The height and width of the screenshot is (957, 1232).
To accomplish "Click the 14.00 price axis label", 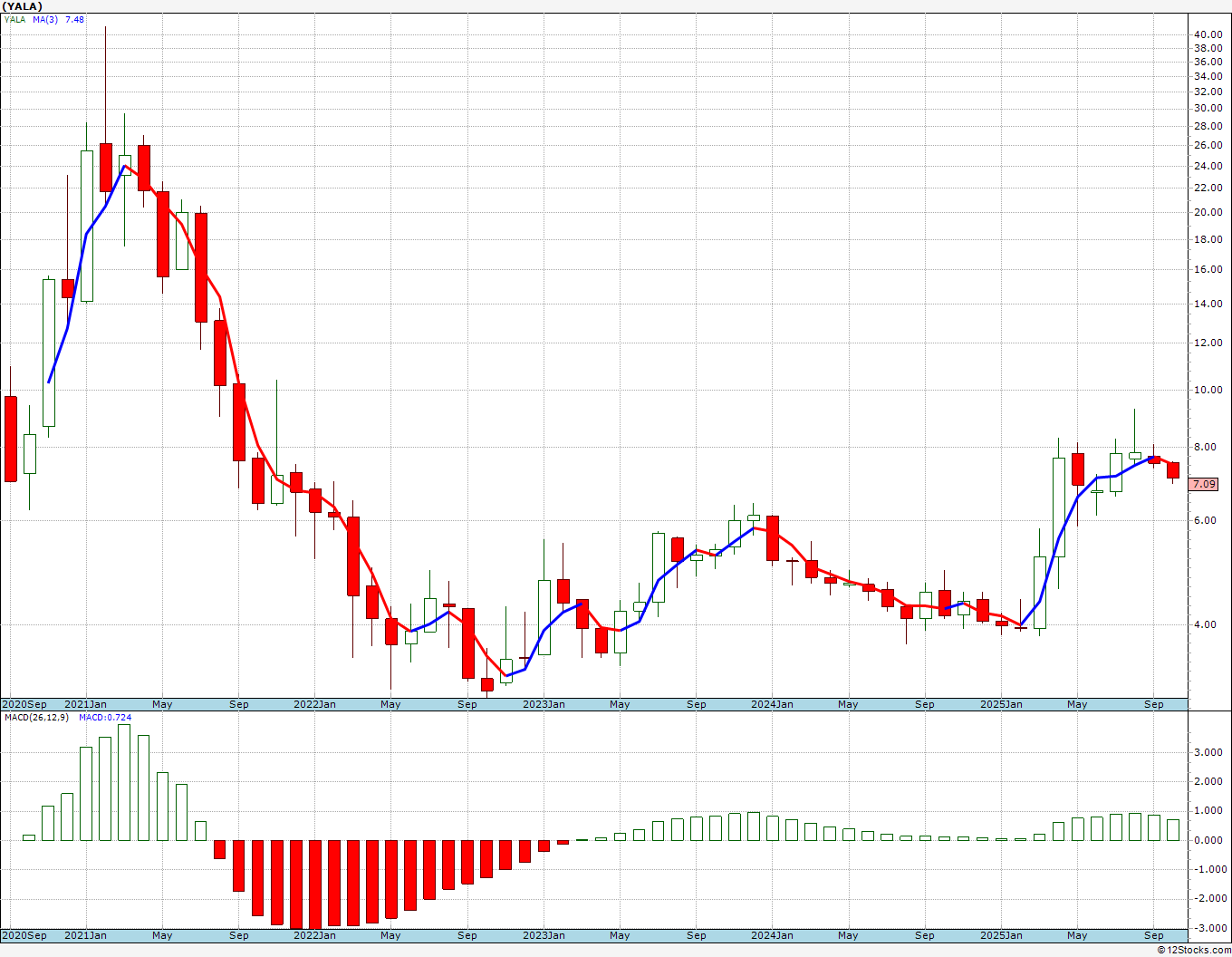I will pyautogui.click(x=1208, y=304).
